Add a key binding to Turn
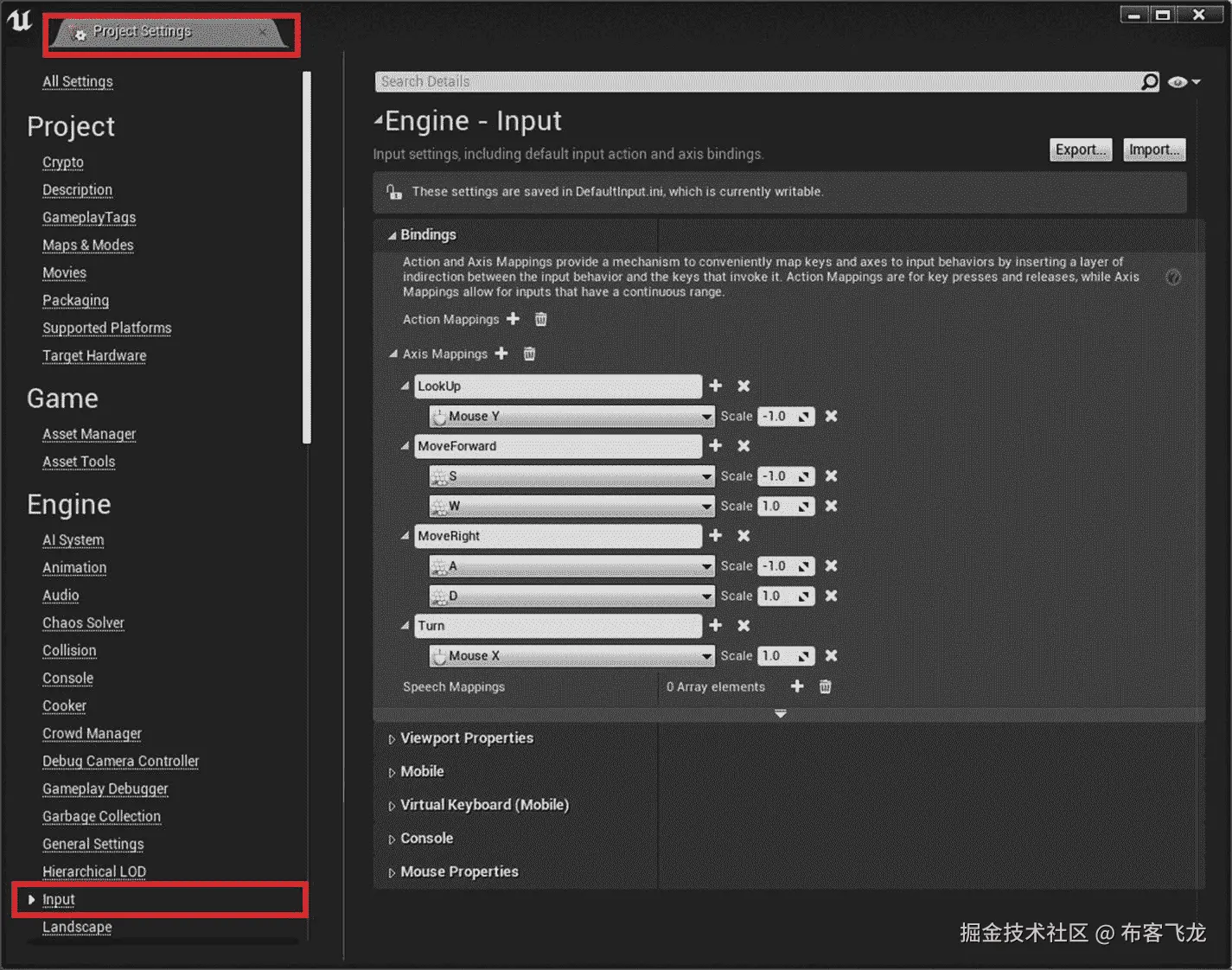Image resolution: width=1232 pixels, height=970 pixels. pyautogui.click(x=715, y=625)
